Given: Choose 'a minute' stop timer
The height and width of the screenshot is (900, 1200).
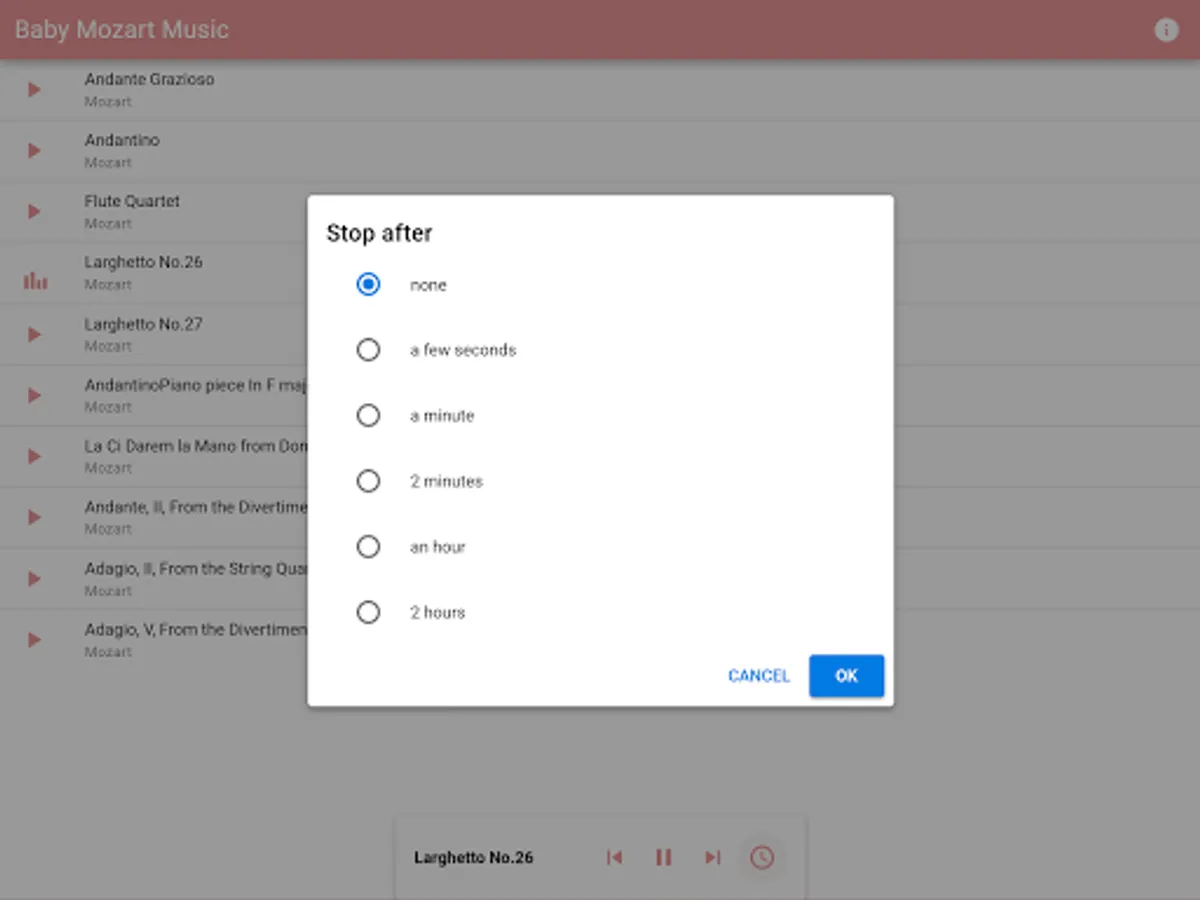Looking at the screenshot, I should [369, 416].
